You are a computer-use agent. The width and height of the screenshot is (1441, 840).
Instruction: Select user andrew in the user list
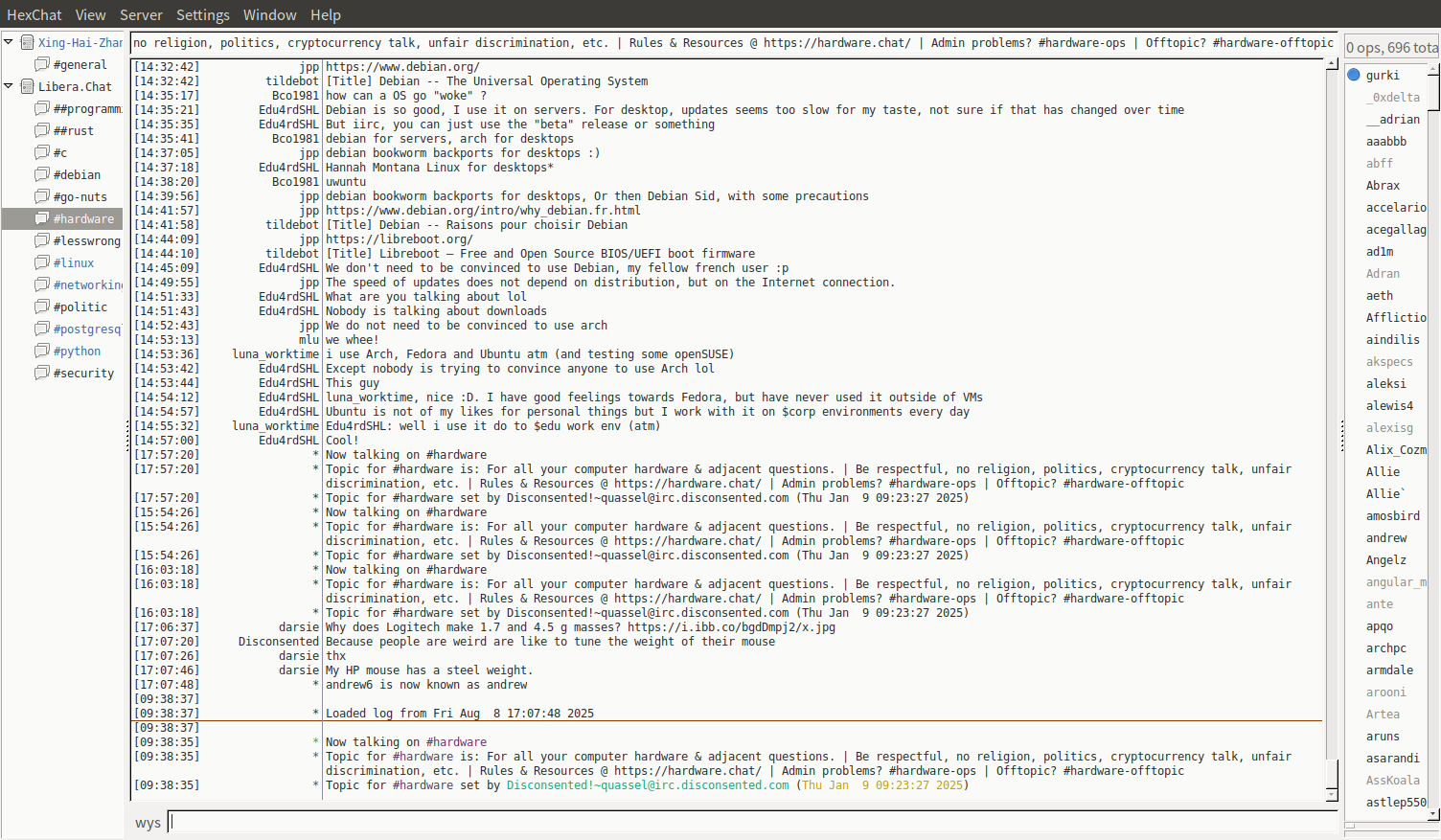pyautogui.click(x=1386, y=537)
